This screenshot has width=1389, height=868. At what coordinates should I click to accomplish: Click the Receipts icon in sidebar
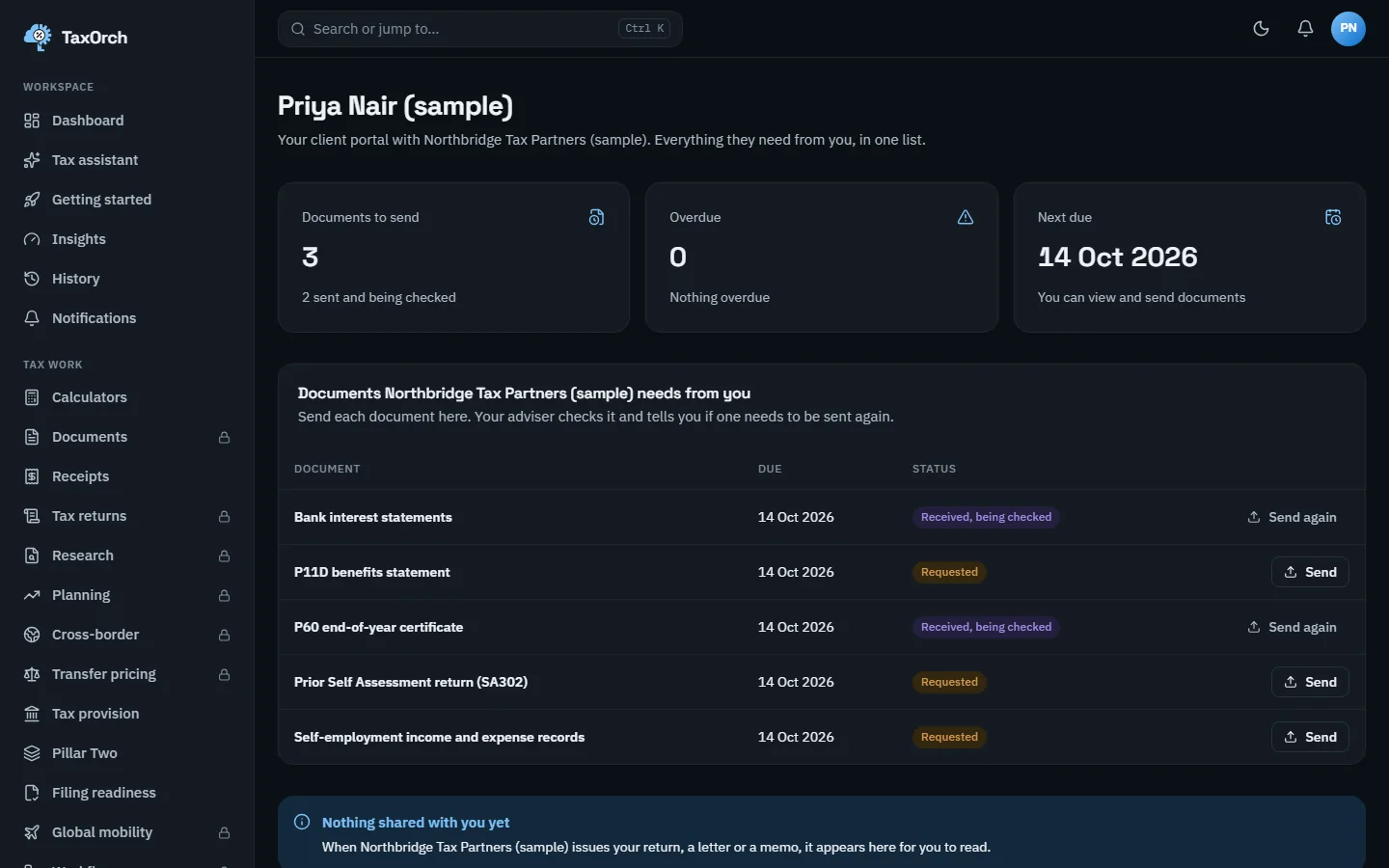pos(32,476)
